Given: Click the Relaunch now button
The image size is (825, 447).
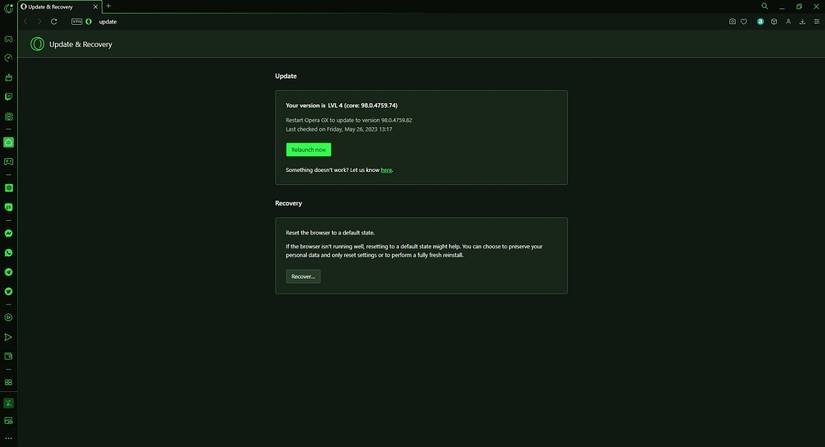Looking at the screenshot, I should coord(308,150).
